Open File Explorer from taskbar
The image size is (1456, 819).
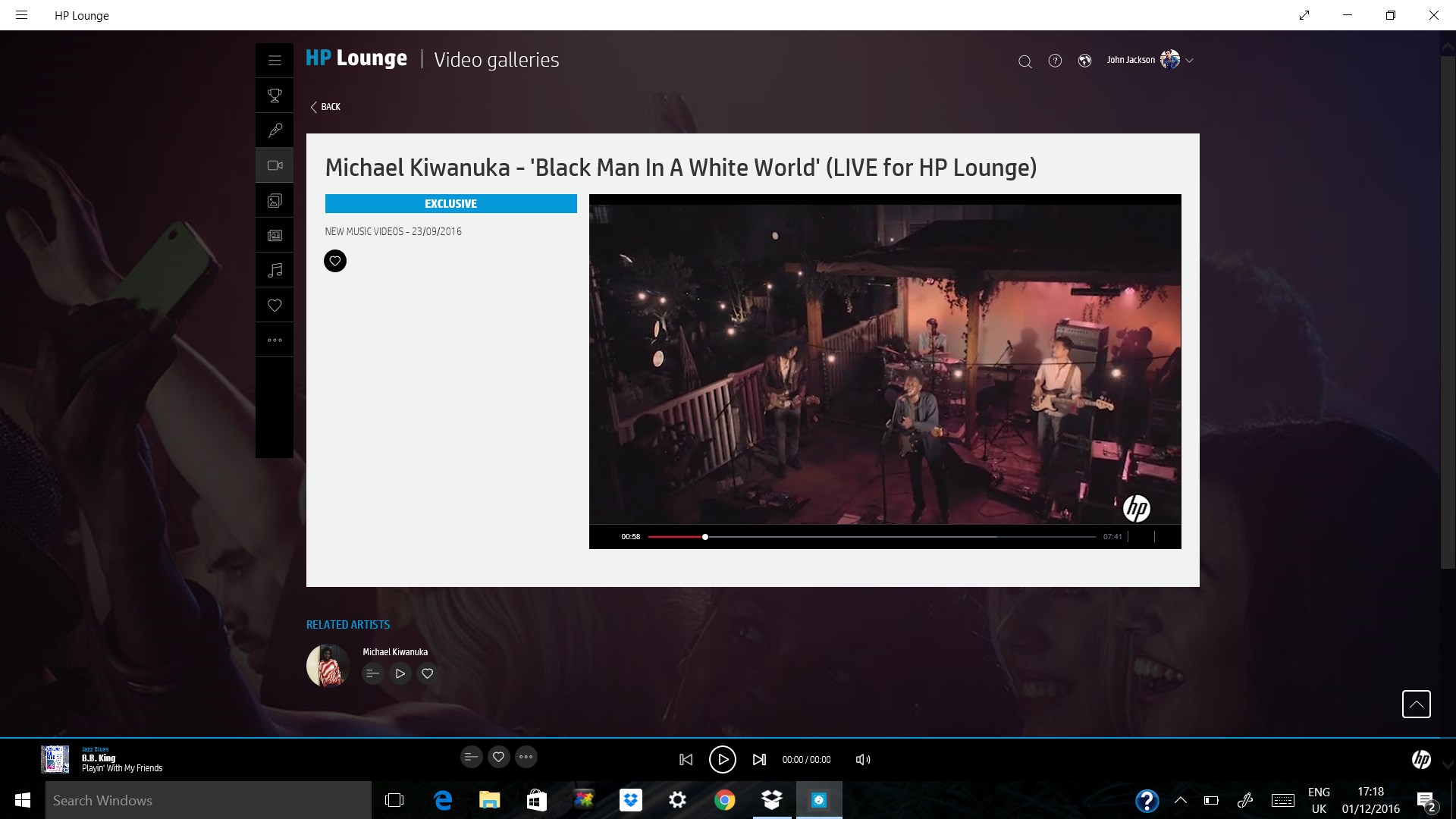pos(489,800)
